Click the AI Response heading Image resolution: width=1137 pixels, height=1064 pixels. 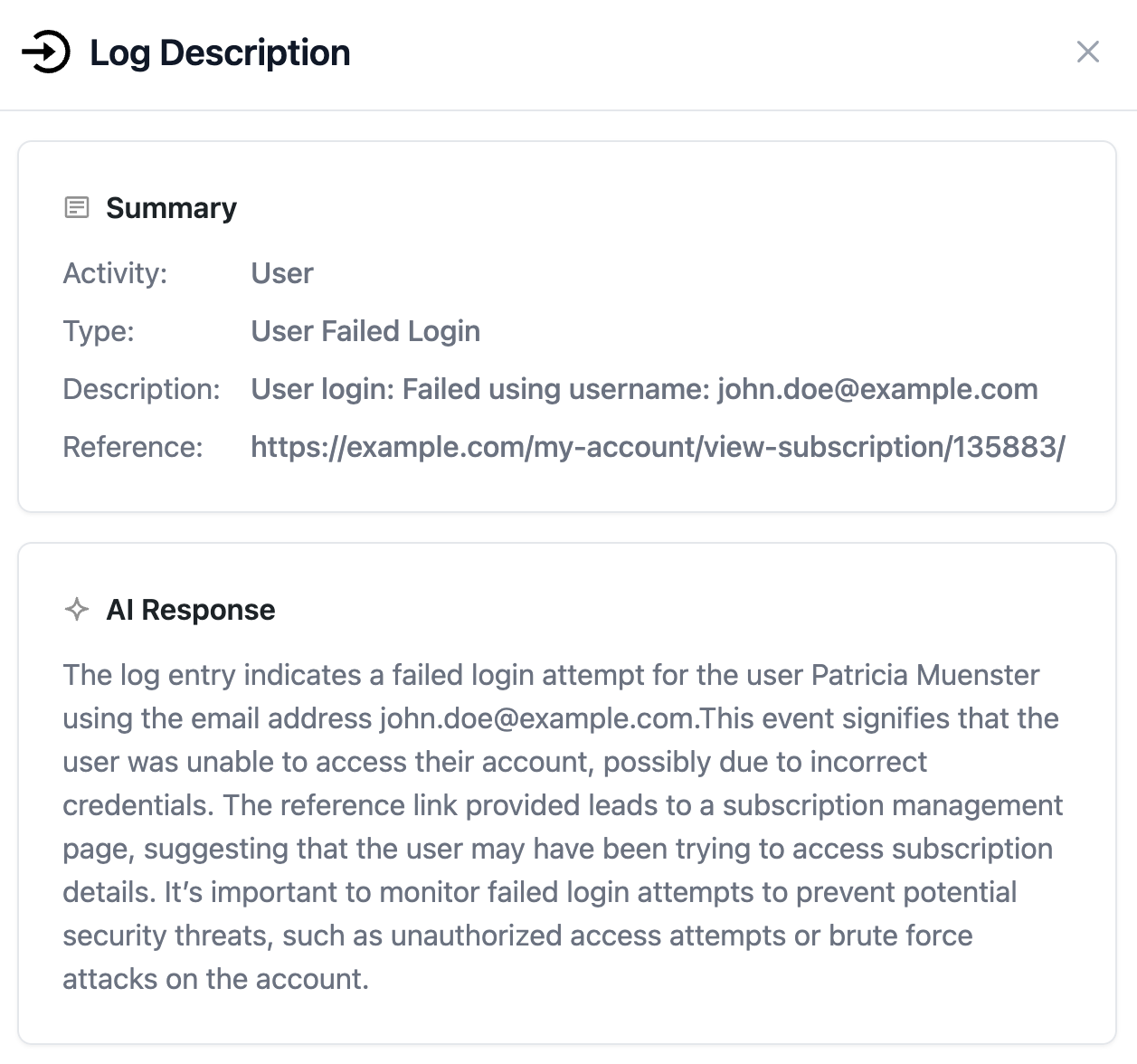(190, 610)
